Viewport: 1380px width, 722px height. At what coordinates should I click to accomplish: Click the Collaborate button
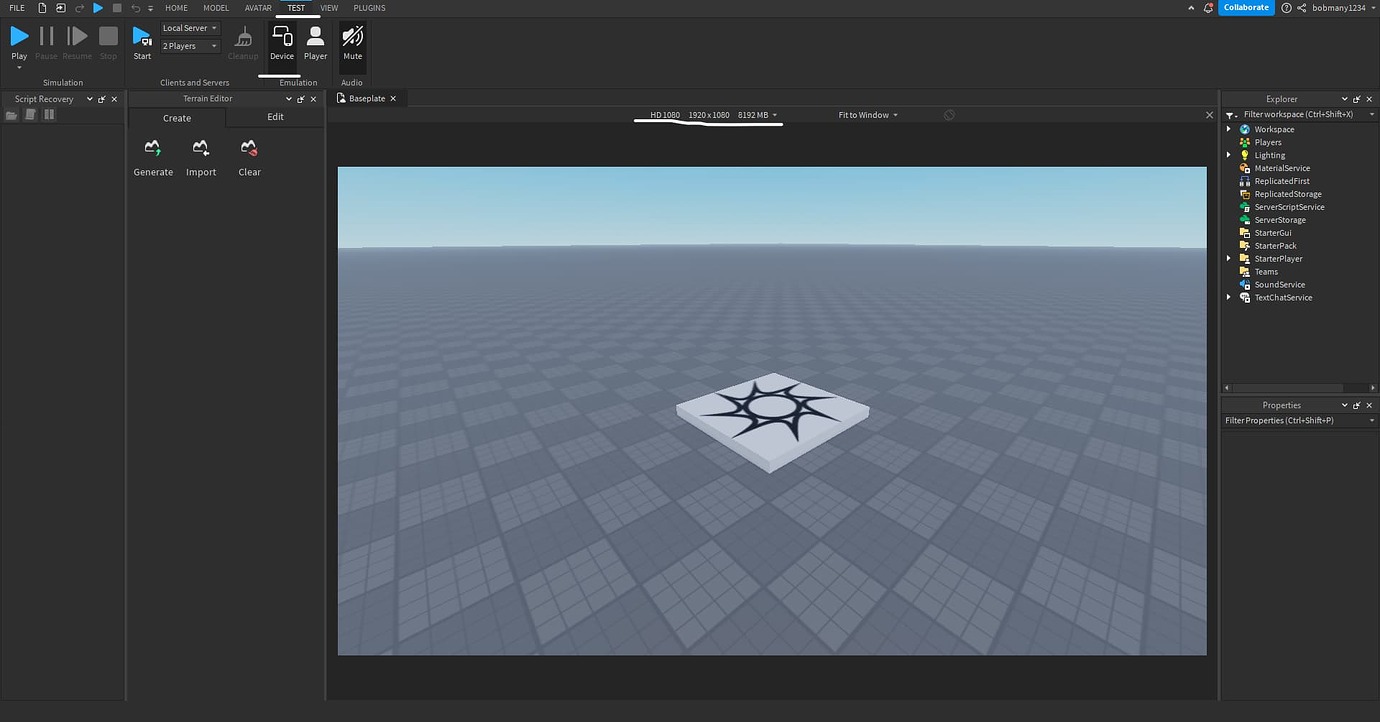point(1246,7)
